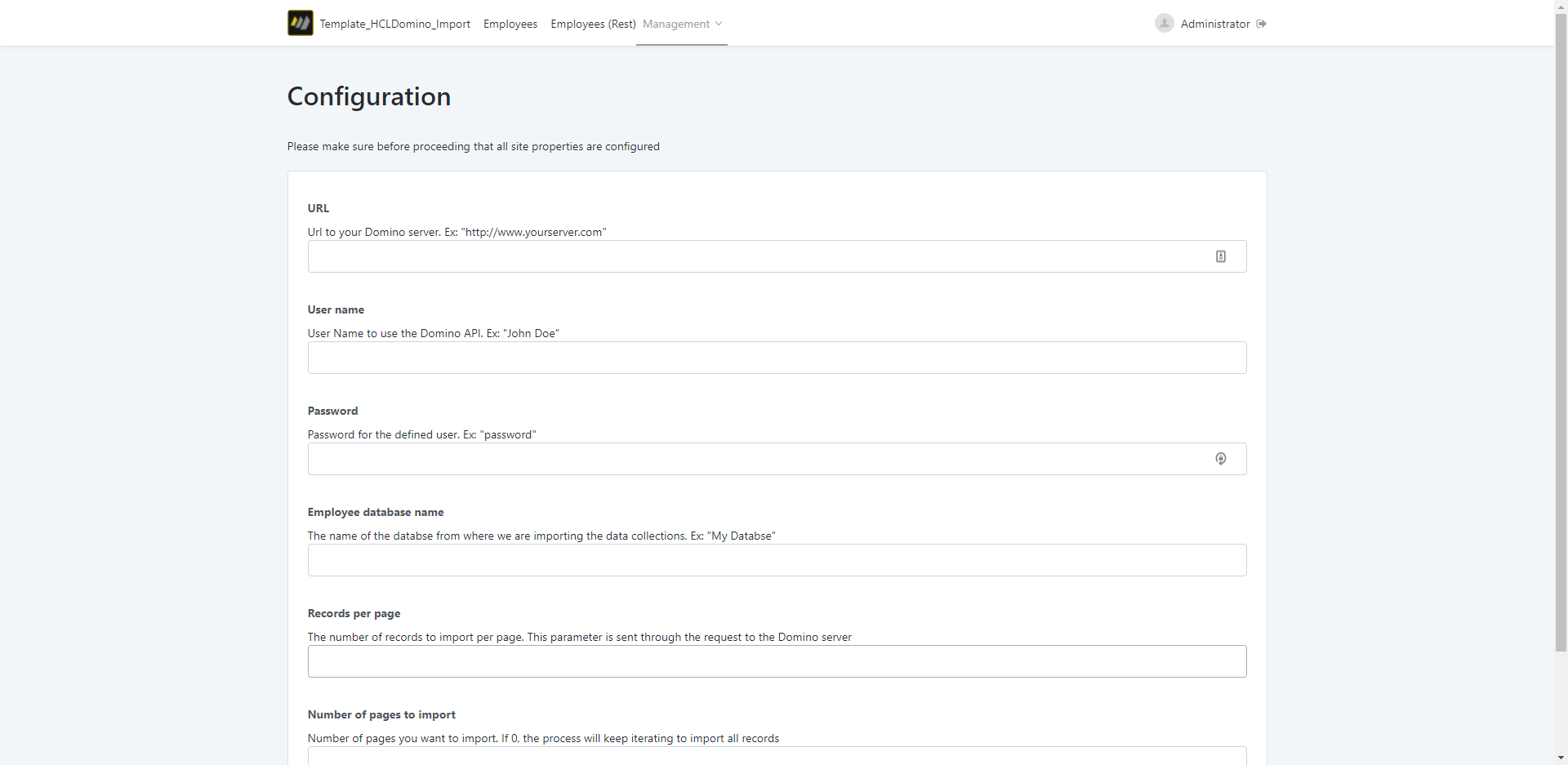Click the scrollbar down arrow
Image resolution: width=1568 pixels, height=765 pixels.
1561,758
